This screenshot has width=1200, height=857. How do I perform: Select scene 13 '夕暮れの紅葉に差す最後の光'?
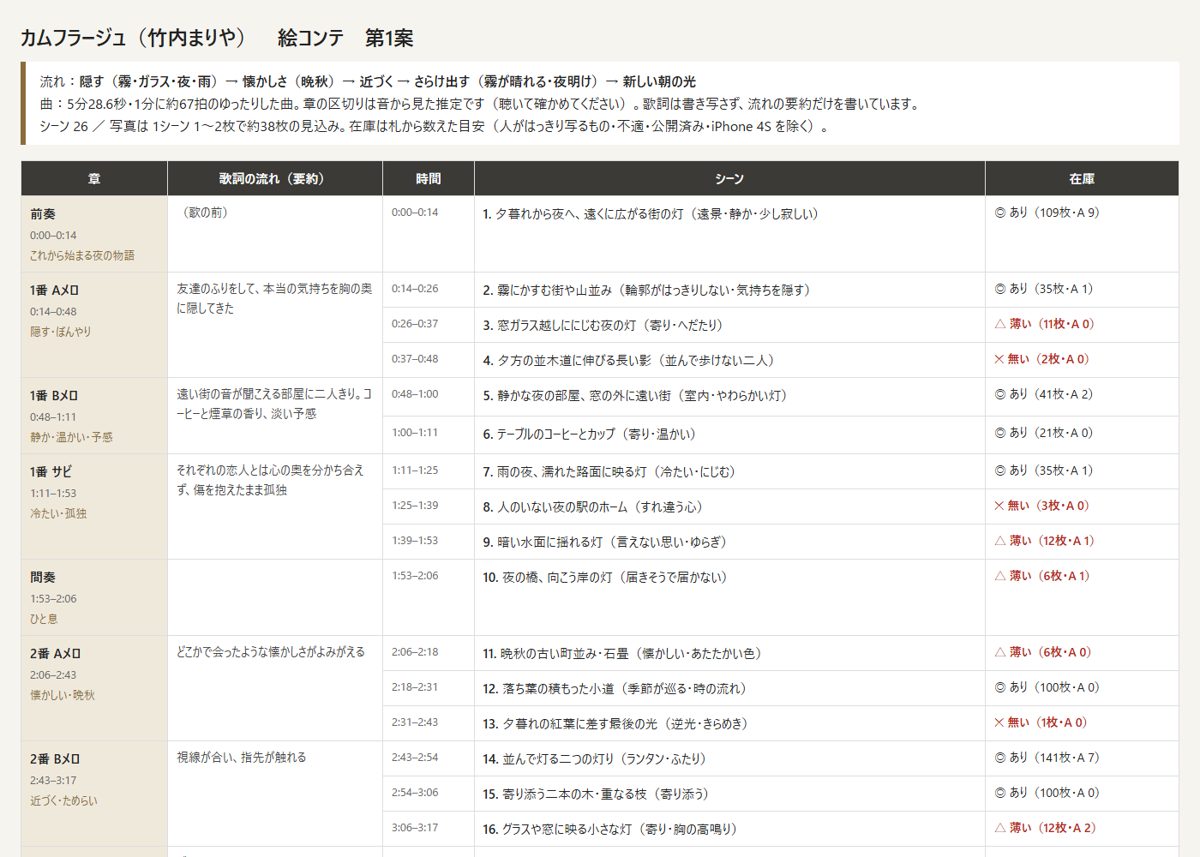click(x=730, y=723)
